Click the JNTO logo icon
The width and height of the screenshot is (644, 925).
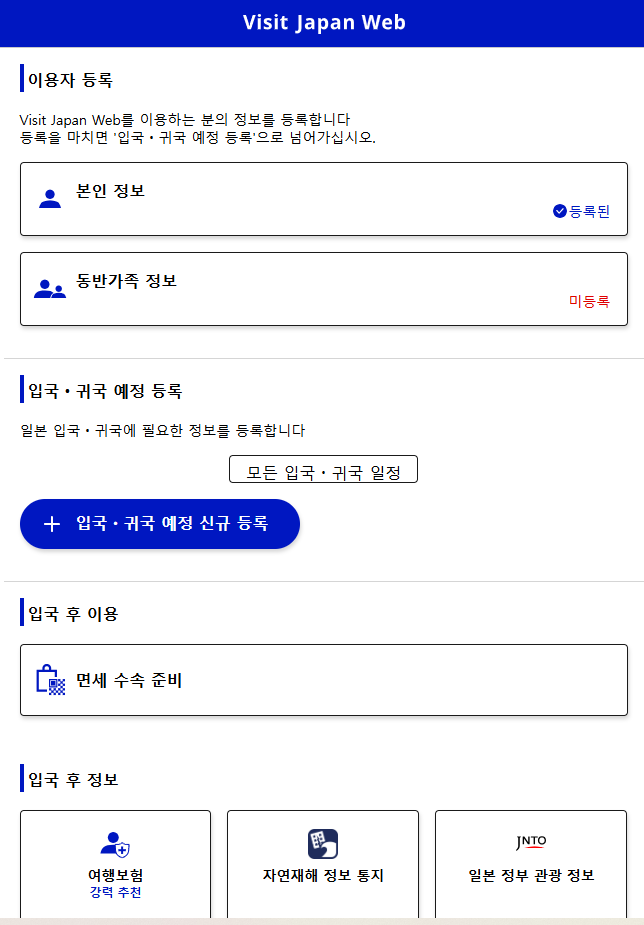pos(531,842)
